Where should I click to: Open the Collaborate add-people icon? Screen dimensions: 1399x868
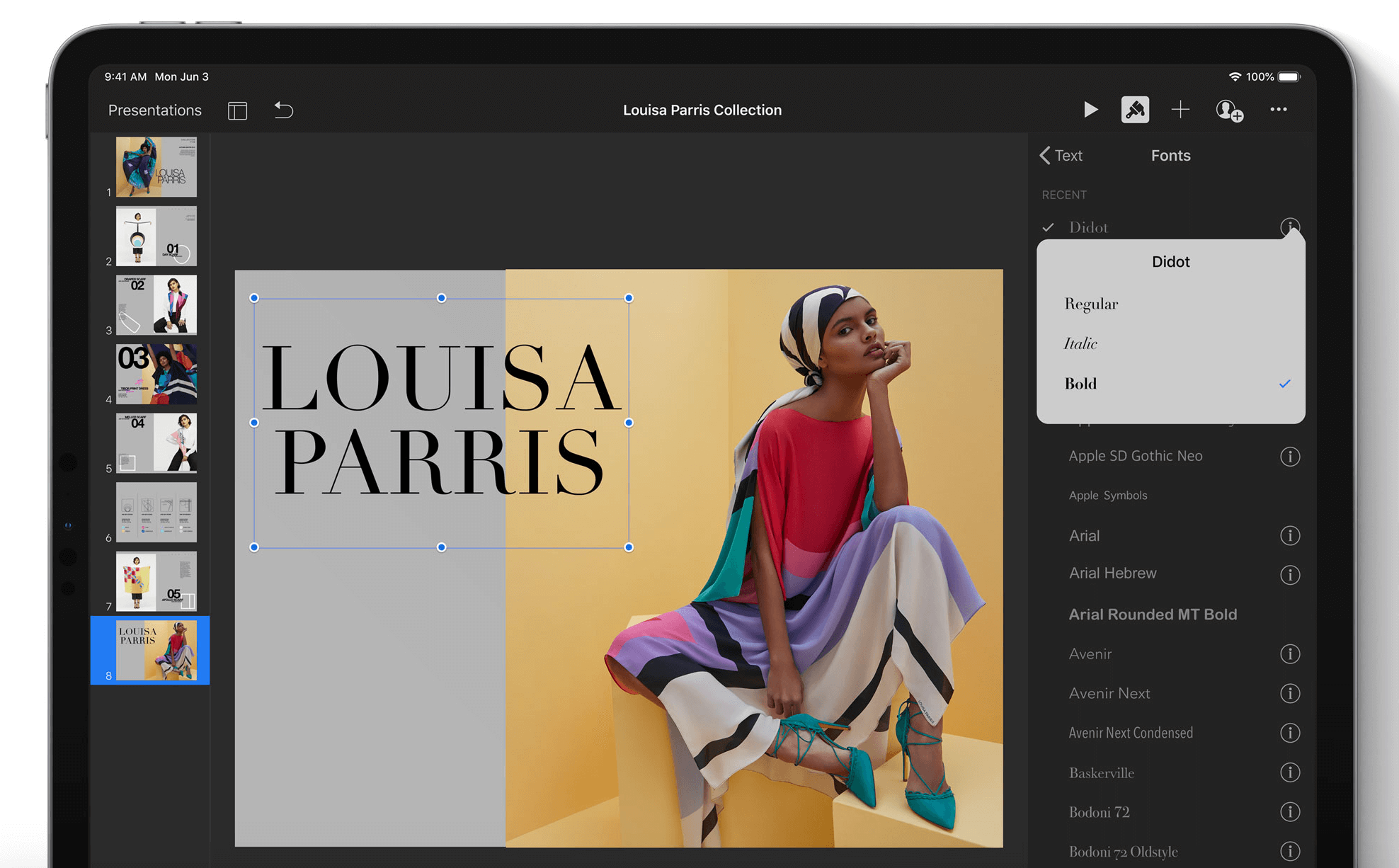pyautogui.click(x=1229, y=110)
